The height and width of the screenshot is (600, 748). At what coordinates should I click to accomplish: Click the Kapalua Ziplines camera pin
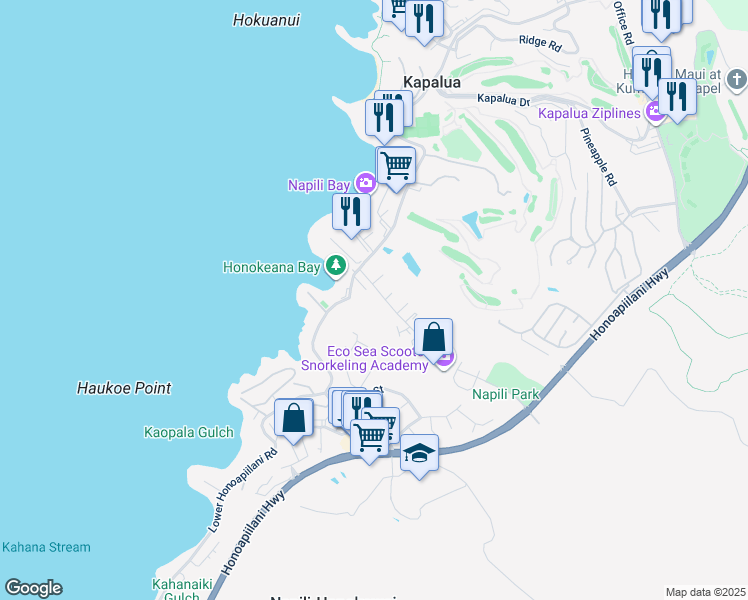point(653,113)
